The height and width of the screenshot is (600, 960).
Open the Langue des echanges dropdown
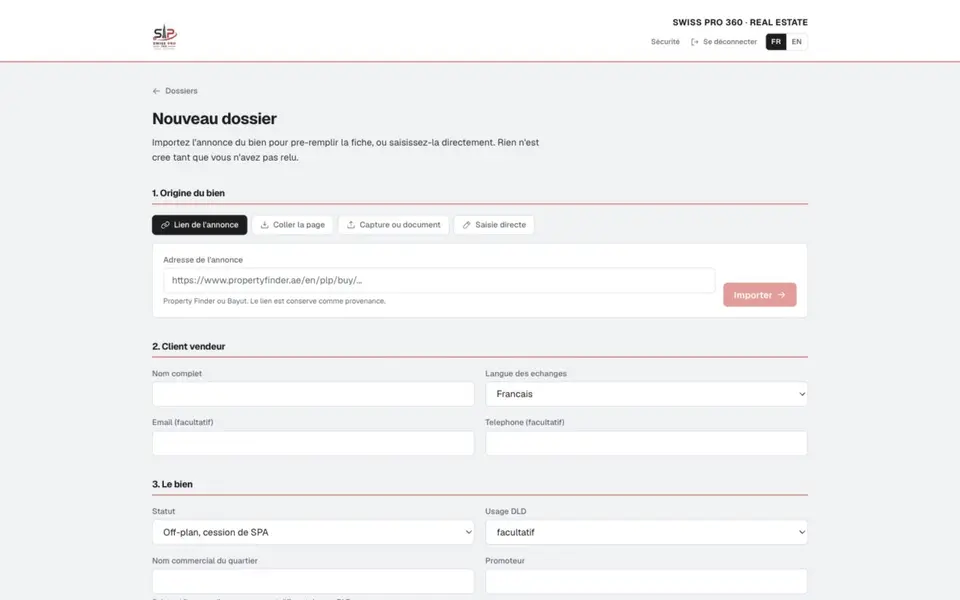point(646,394)
